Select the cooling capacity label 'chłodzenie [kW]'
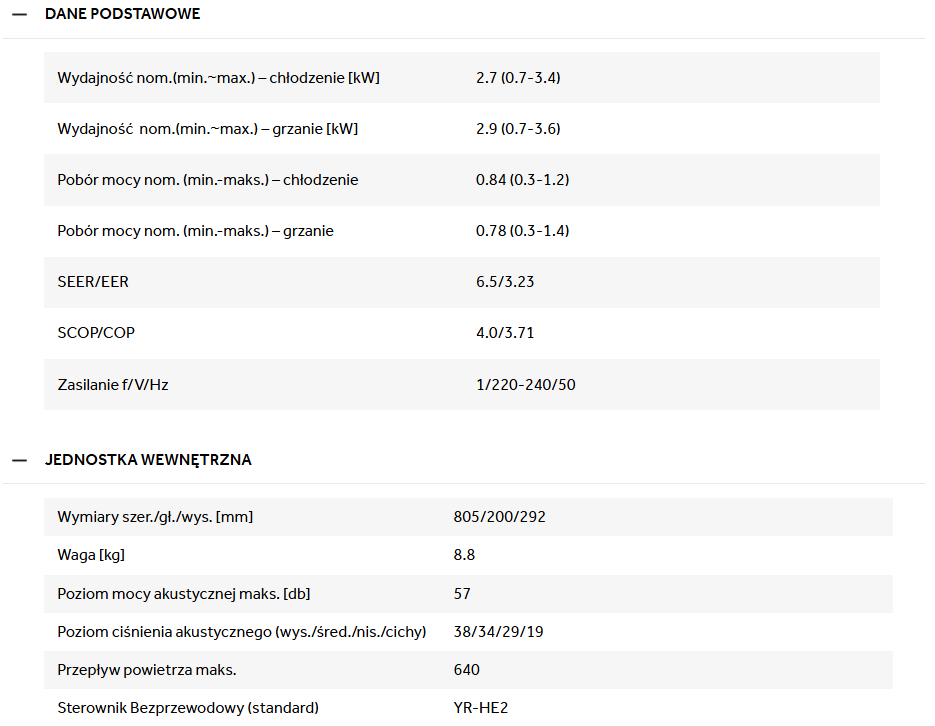Screen dimensions: 935x726 (324, 77)
